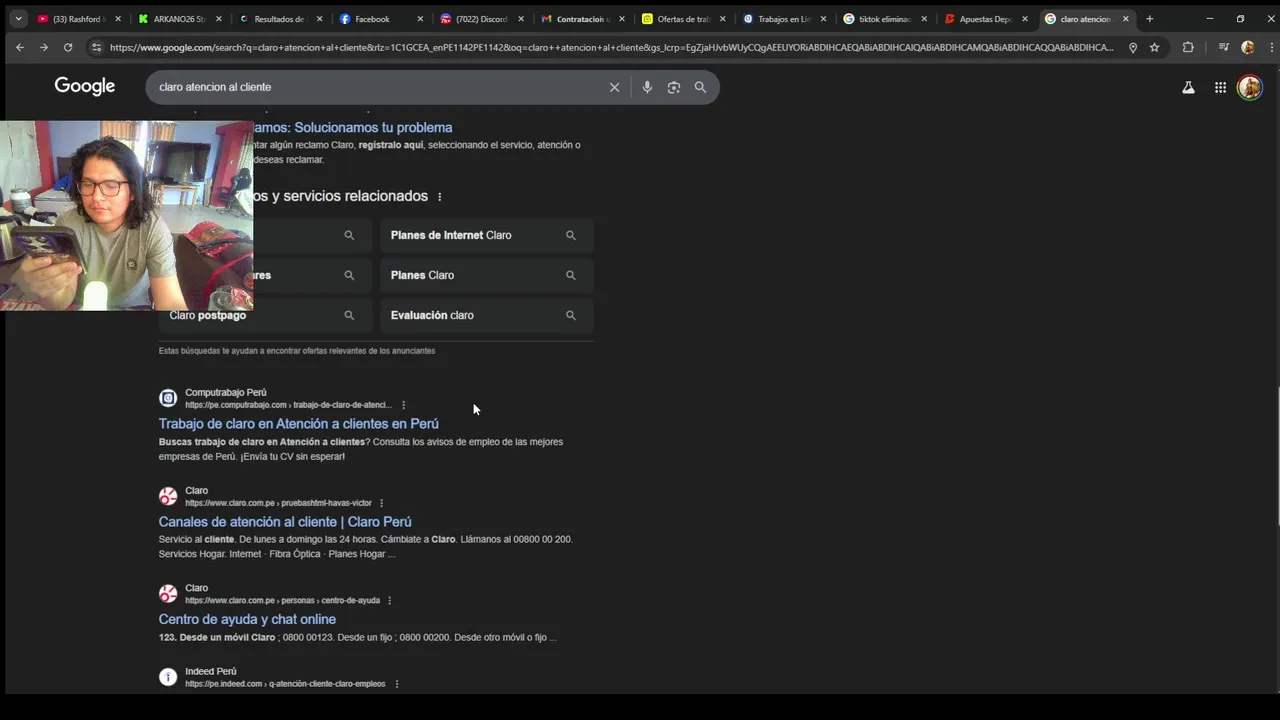The height and width of the screenshot is (720, 1280).
Task: Open the Solucionamos tu problema result
Action: coord(352,127)
